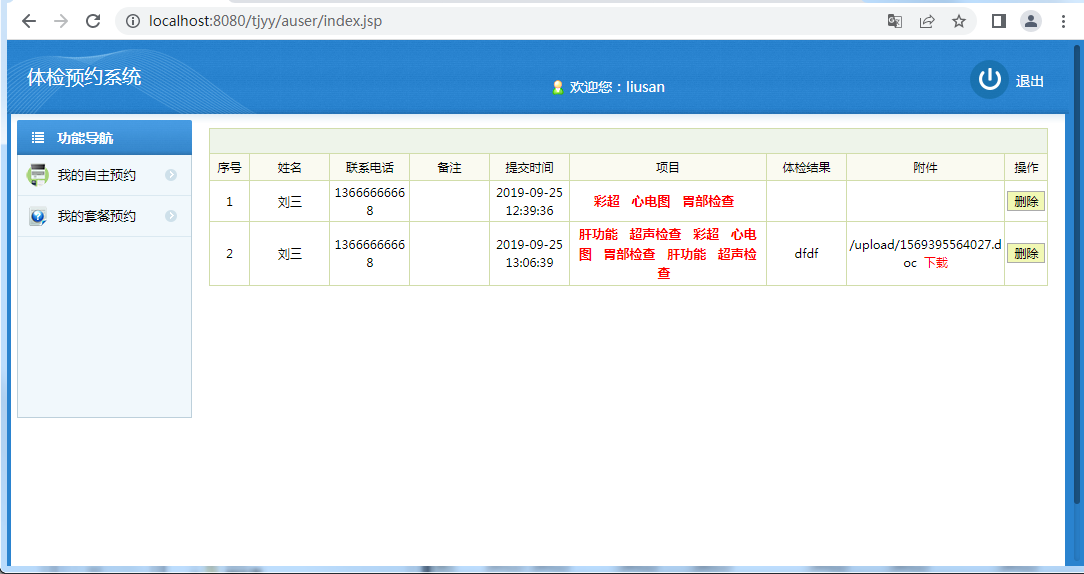
Task: Reload the page with refresh icon
Action: [93, 21]
